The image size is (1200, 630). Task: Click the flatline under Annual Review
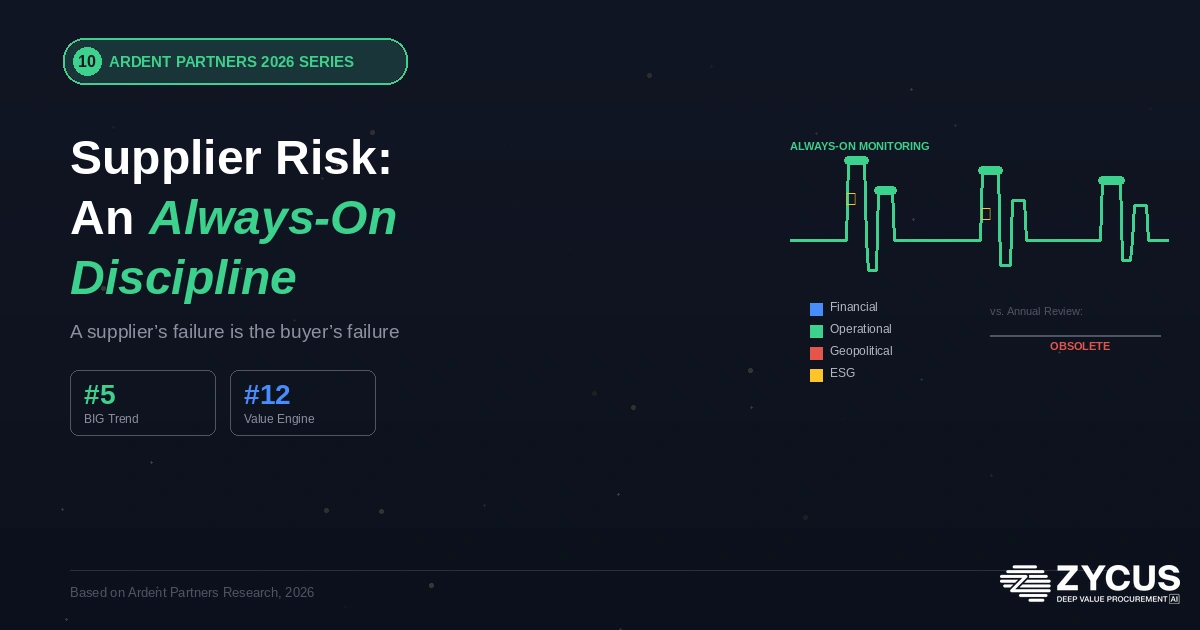coord(1076,334)
